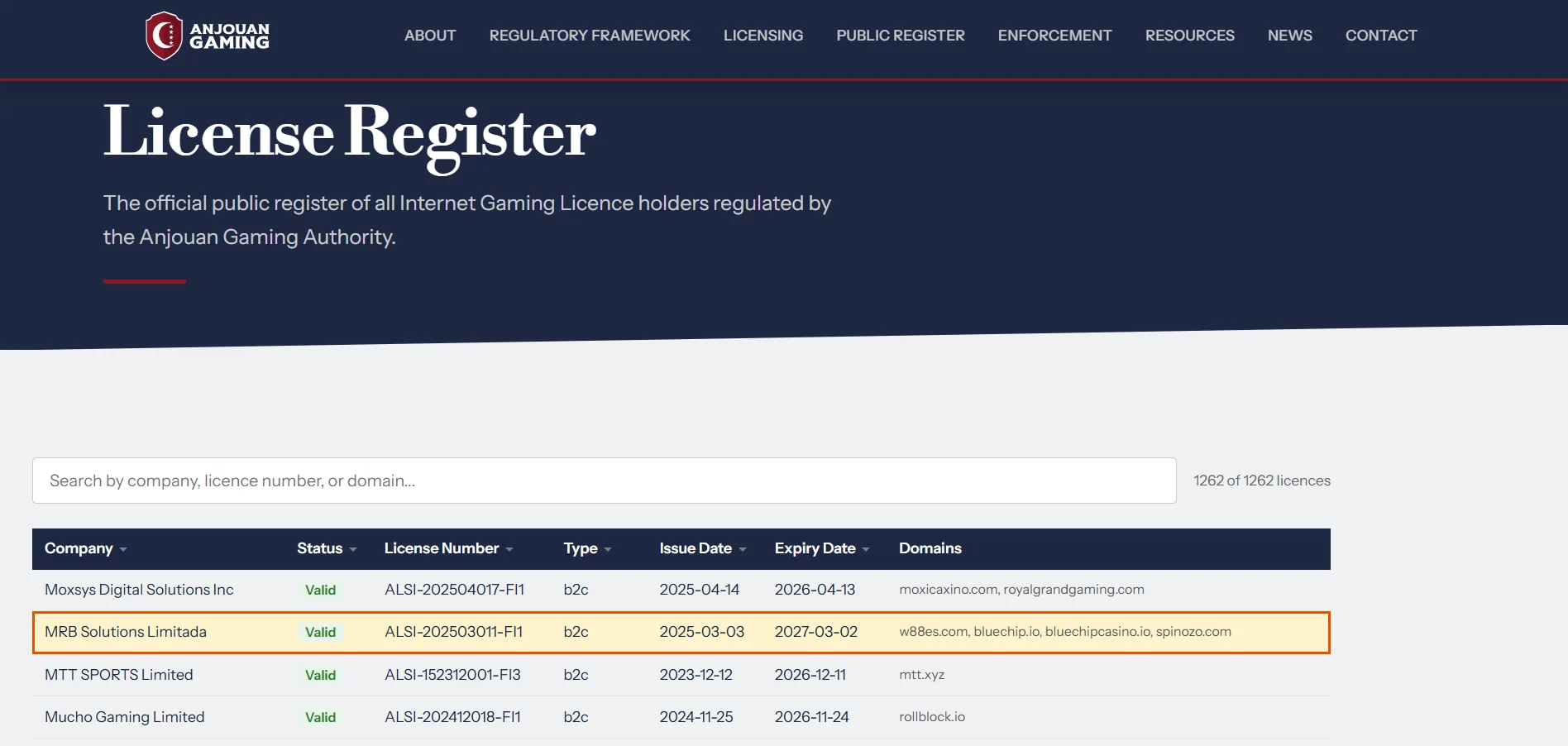Click Valid status badge for MRB Solutions

[321, 633]
